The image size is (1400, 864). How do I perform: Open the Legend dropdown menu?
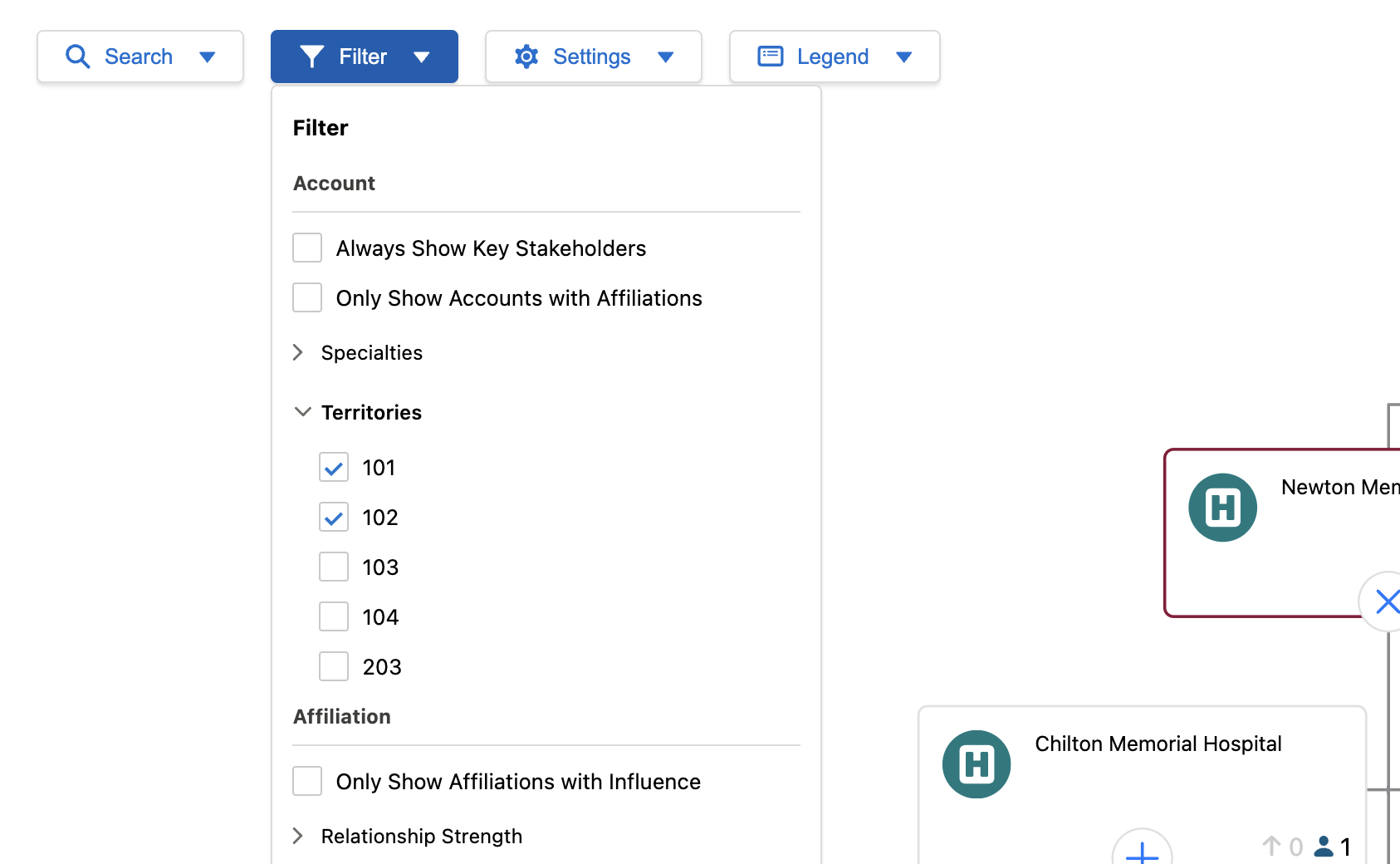903,56
